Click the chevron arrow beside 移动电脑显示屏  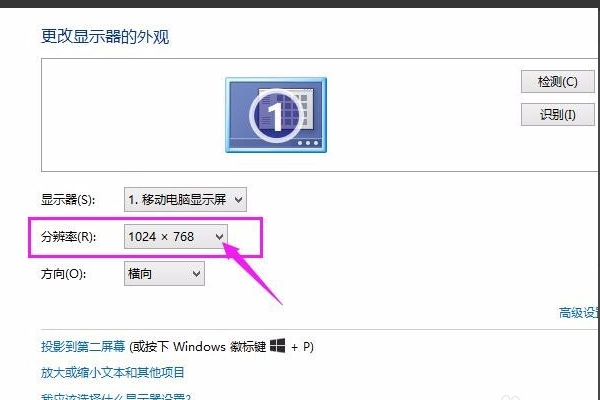(x=238, y=199)
